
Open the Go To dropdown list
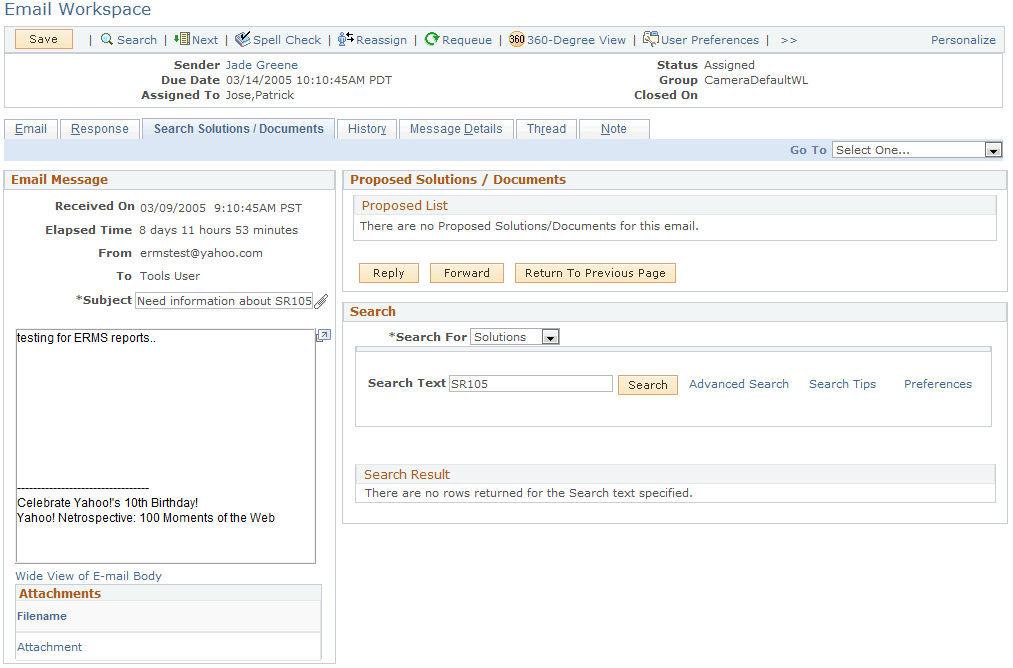(x=993, y=149)
